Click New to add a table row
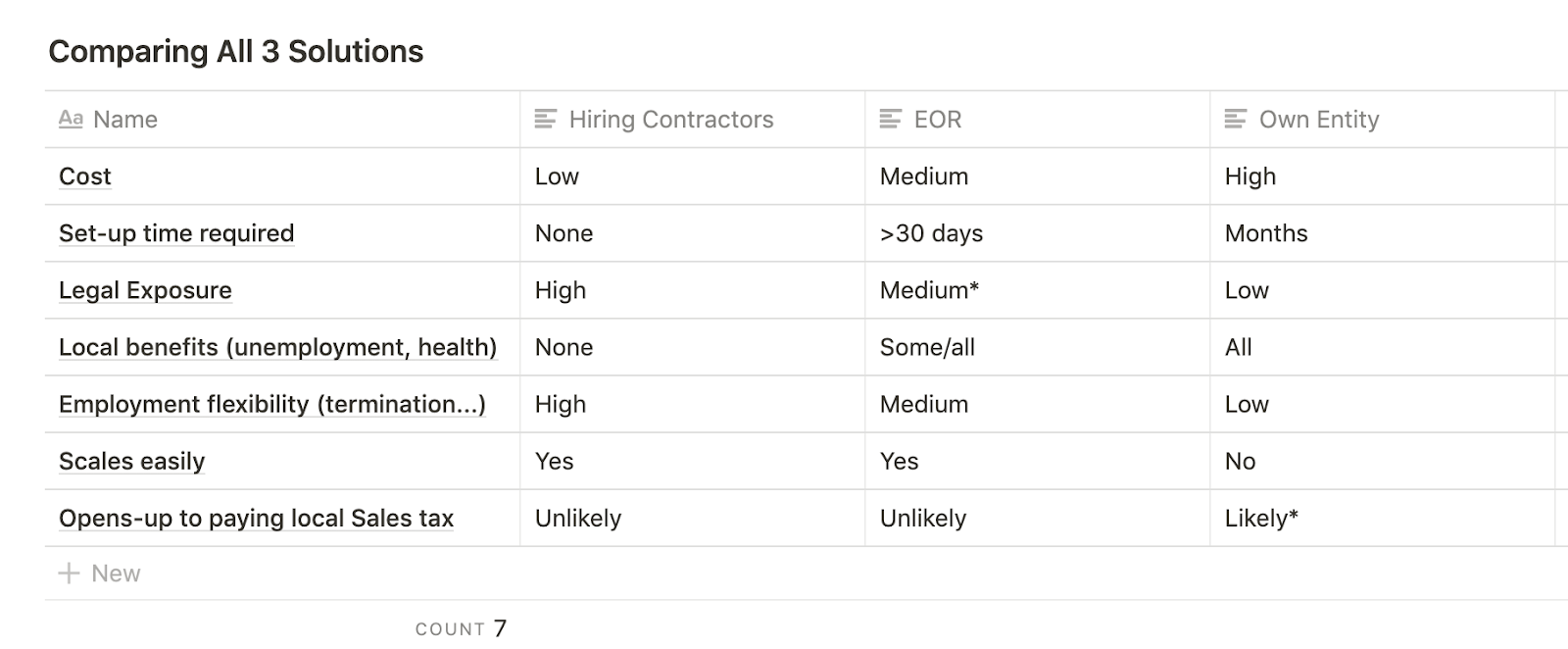This screenshot has height=649, width=1568. pos(116,574)
